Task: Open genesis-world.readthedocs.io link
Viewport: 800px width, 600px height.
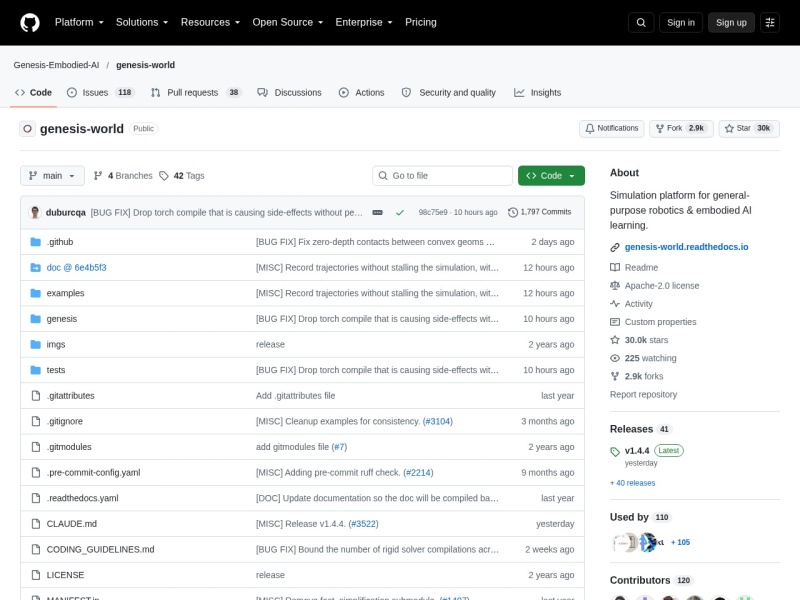Action: [x=686, y=247]
